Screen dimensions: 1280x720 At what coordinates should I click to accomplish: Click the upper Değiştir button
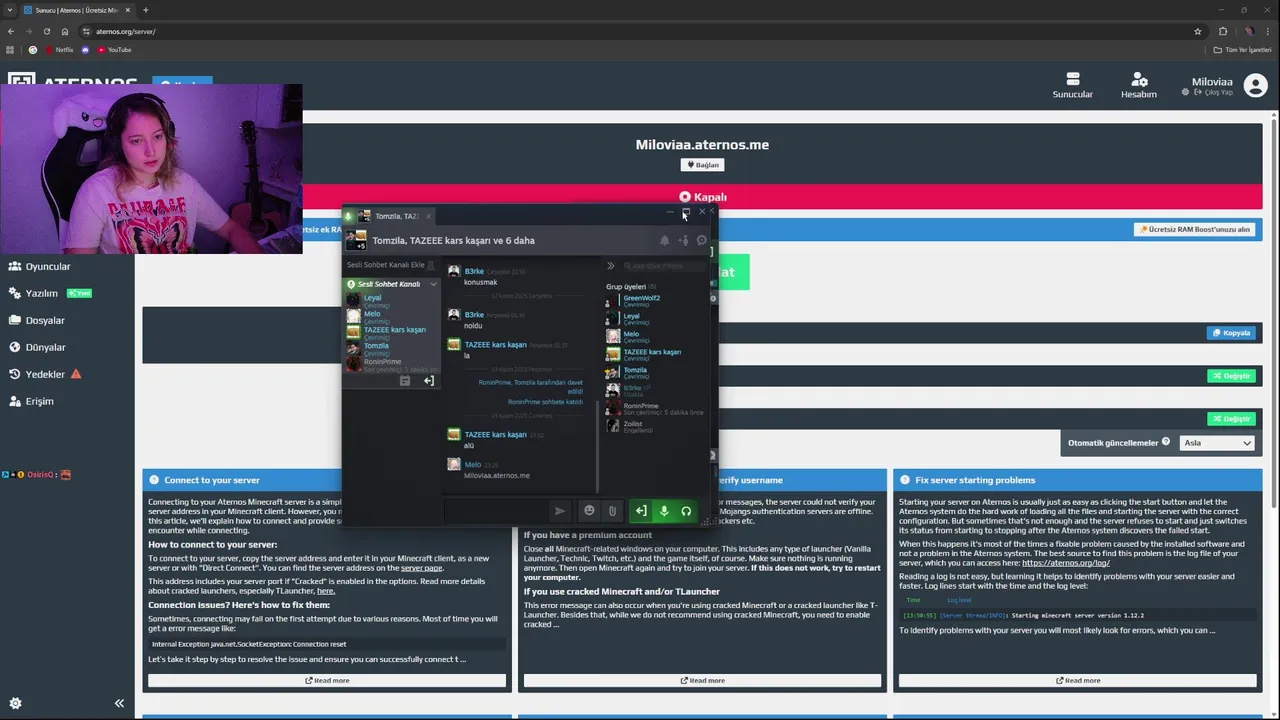point(1231,376)
